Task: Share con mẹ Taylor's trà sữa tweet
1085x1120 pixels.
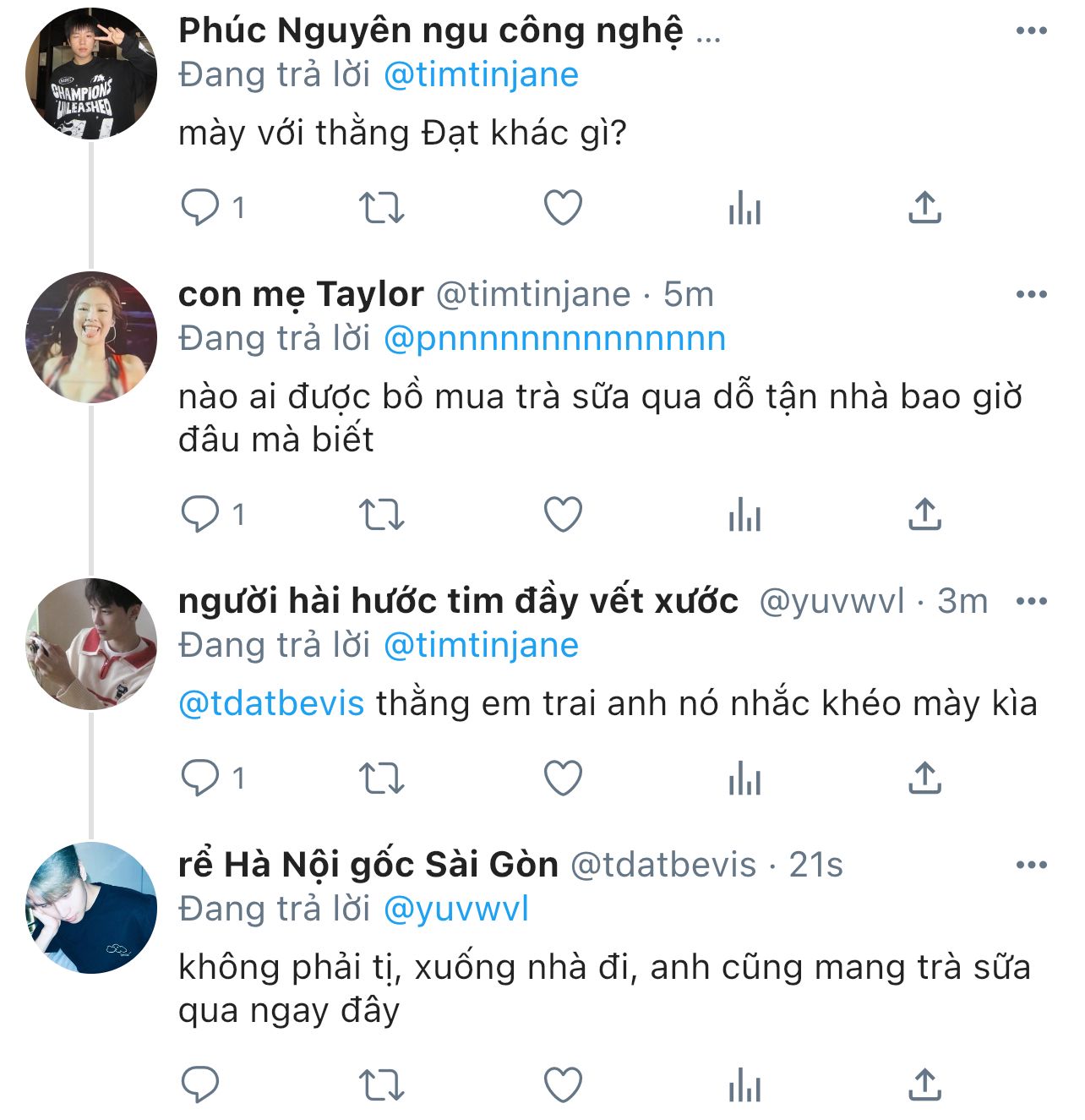Action: (924, 514)
